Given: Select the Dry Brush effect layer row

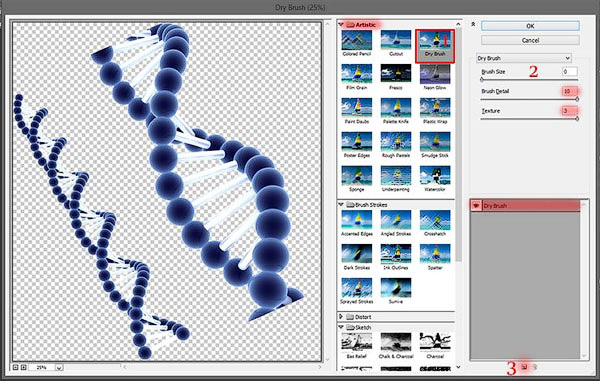Looking at the screenshot, I should click(x=525, y=206).
